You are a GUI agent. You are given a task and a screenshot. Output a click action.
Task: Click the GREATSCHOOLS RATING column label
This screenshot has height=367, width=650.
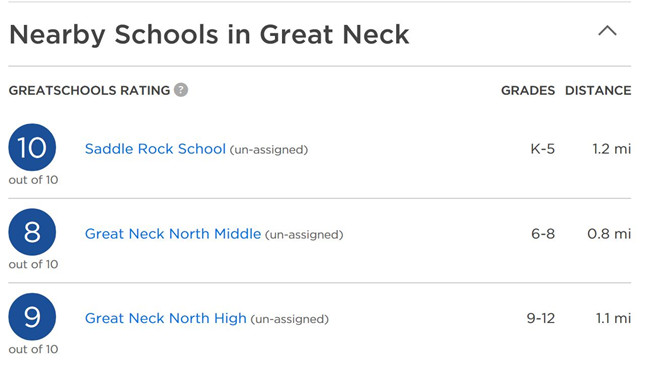tap(90, 90)
